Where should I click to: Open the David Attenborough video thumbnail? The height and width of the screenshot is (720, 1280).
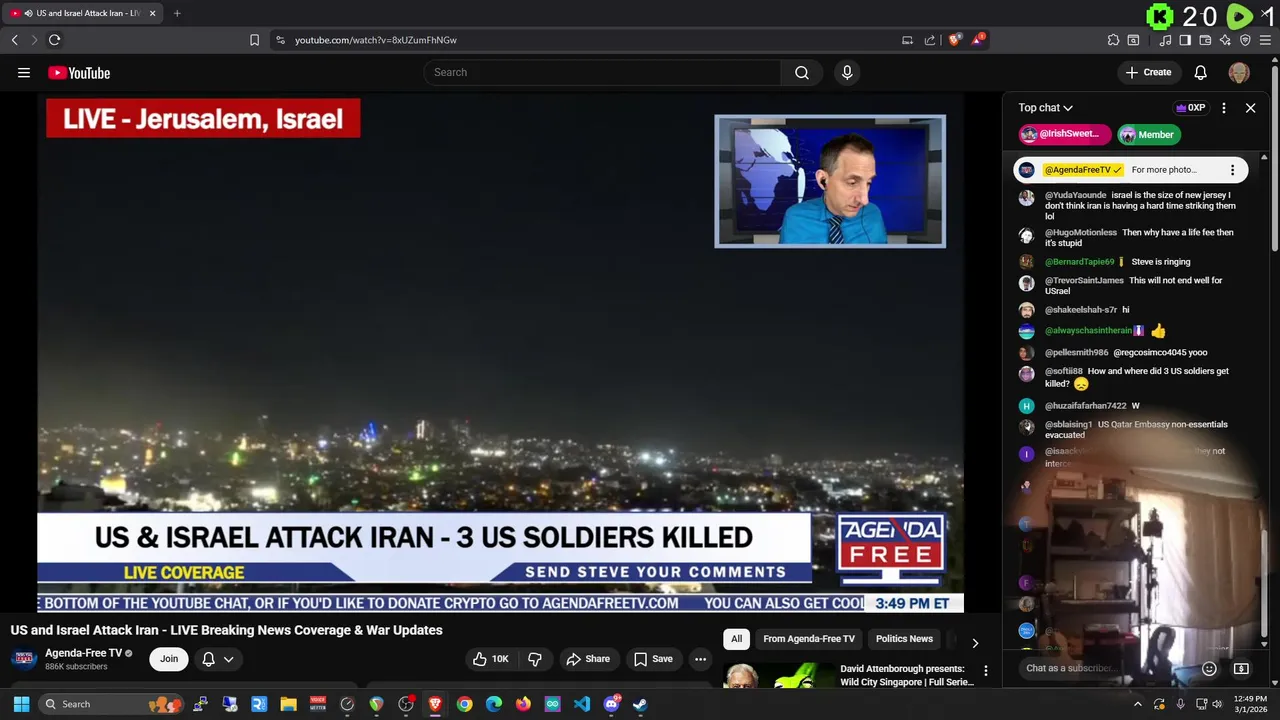coord(778,676)
